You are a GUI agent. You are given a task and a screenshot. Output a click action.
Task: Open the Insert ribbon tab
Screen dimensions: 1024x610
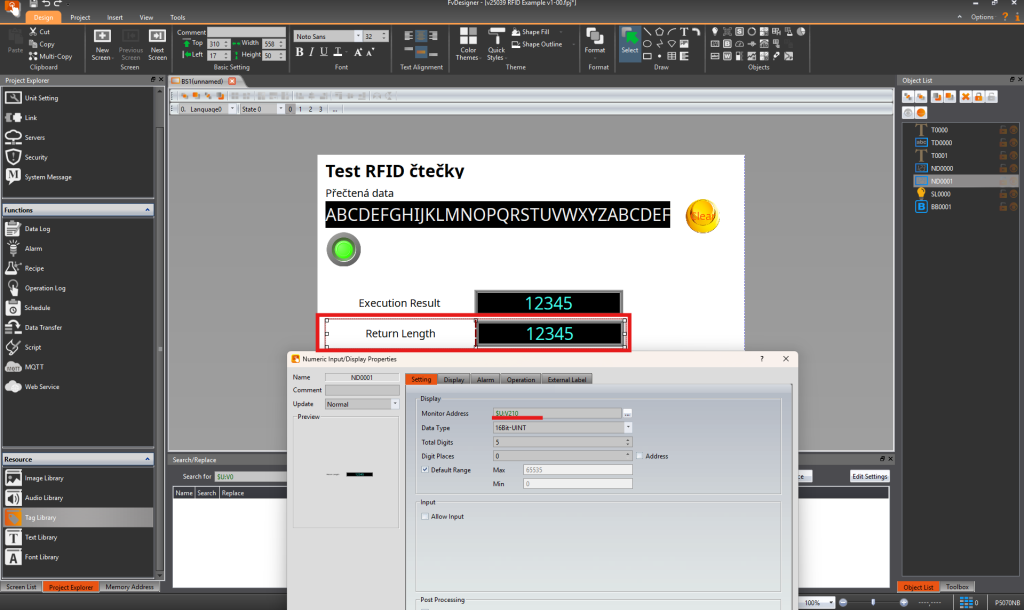tap(115, 18)
